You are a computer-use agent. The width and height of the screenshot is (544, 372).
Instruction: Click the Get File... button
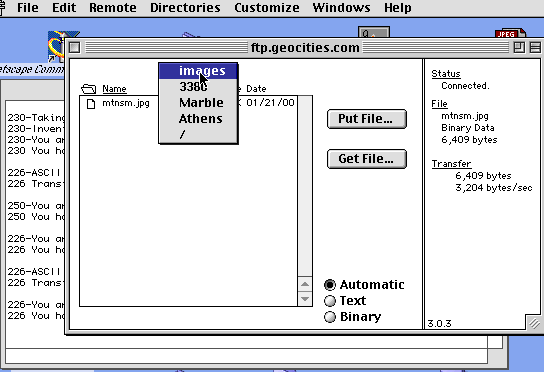click(x=366, y=159)
